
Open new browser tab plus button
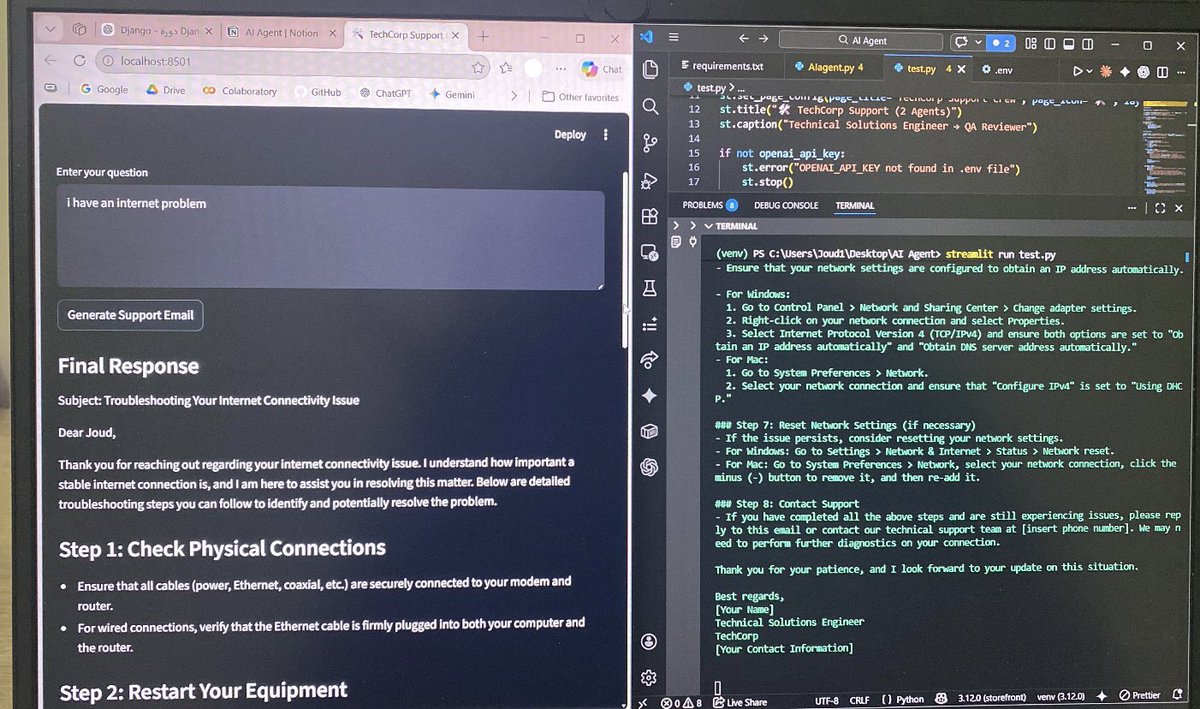pyautogui.click(x=483, y=35)
